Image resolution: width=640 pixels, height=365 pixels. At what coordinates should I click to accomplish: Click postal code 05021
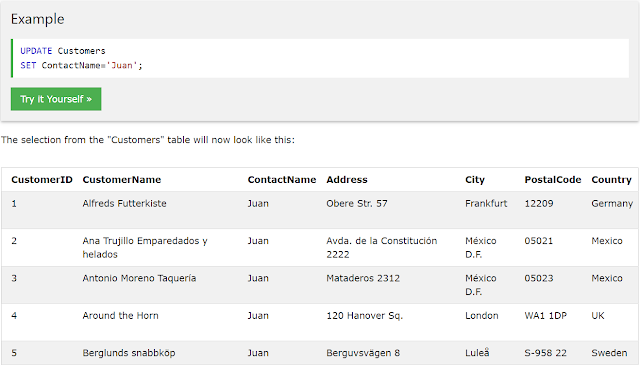pos(539,241)
